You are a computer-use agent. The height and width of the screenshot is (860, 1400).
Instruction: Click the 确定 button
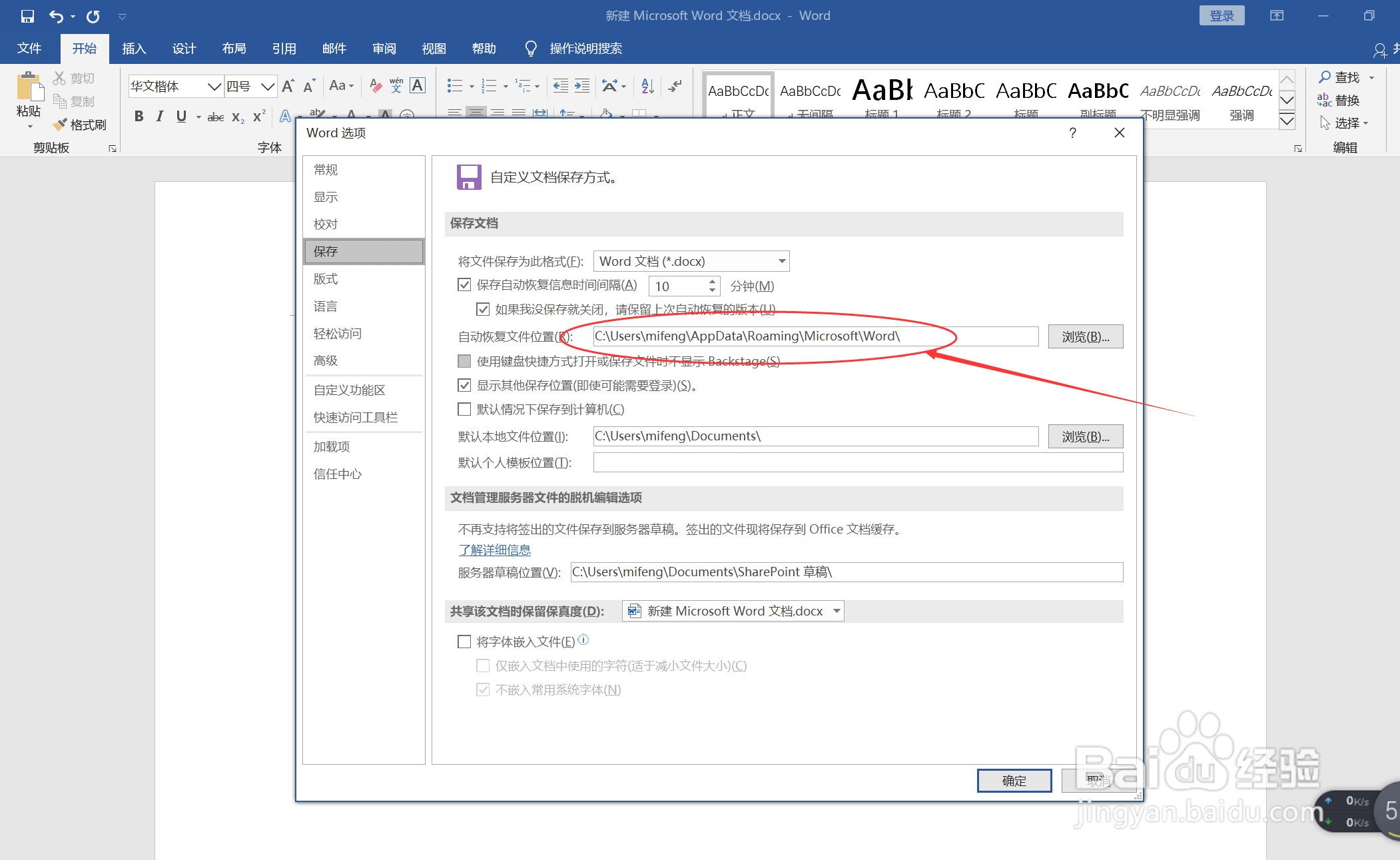(1014, 781)
